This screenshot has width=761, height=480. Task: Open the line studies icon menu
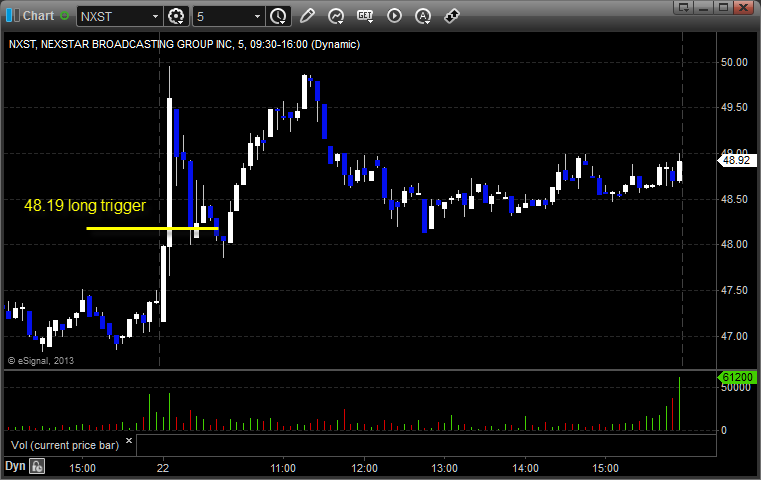pos(335,16)
